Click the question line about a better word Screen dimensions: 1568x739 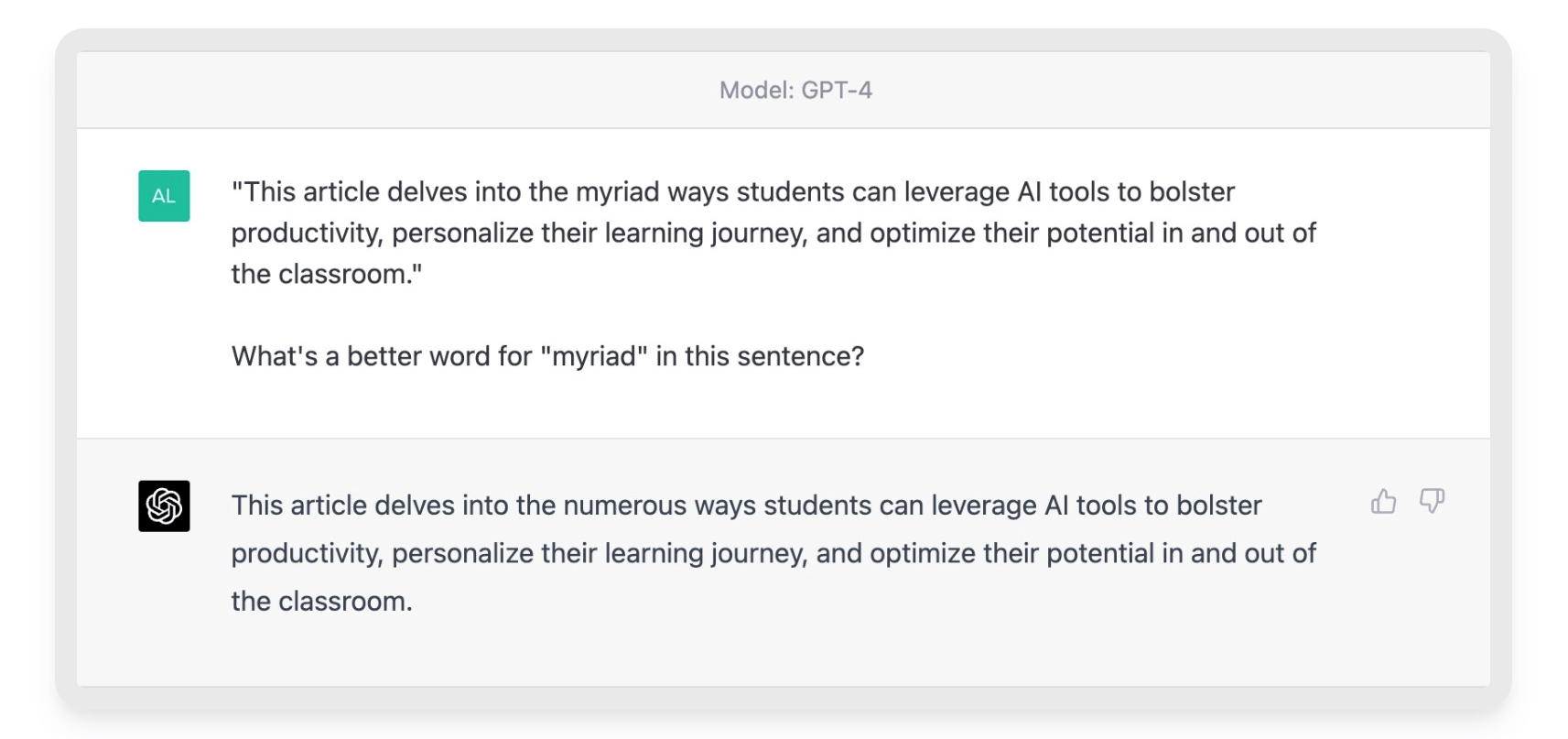click(x=547, y=356)
